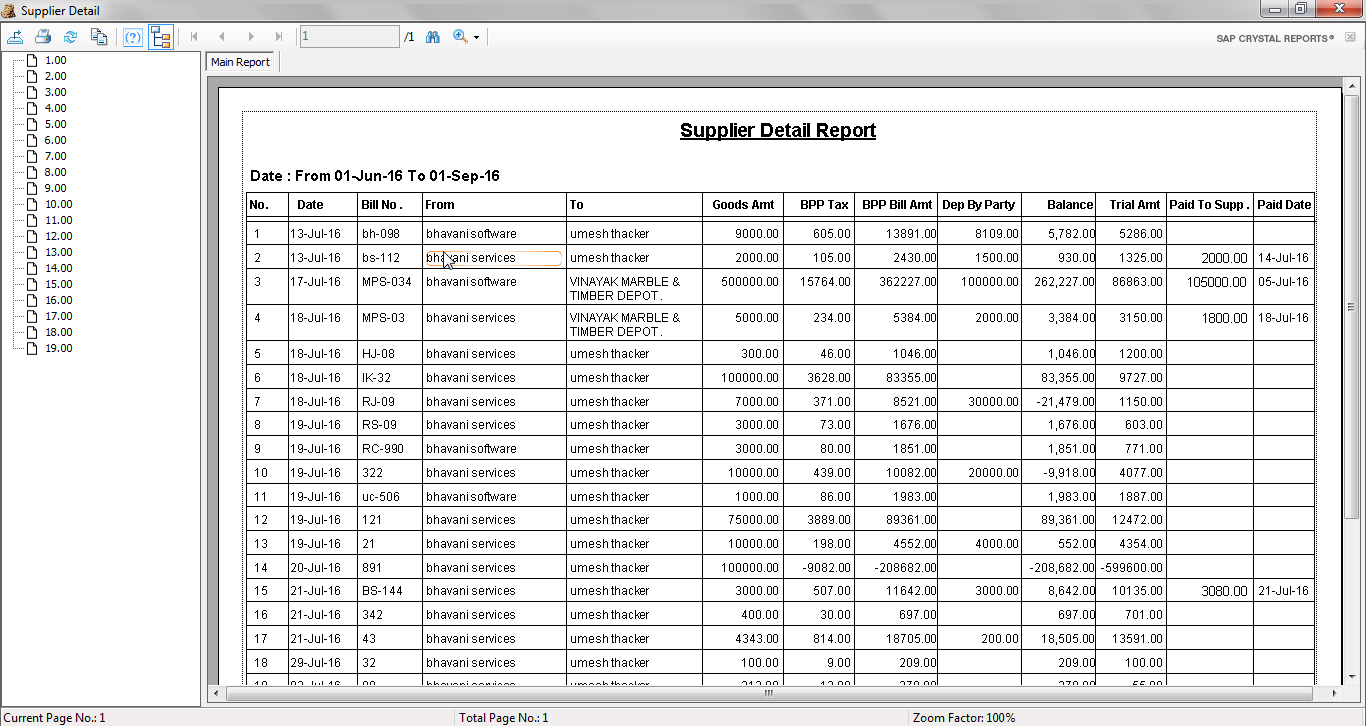The height and width of the screenshot is (726, 1366).
Task: Click bill number MPS-034 cell
Action: click(387, 282)
